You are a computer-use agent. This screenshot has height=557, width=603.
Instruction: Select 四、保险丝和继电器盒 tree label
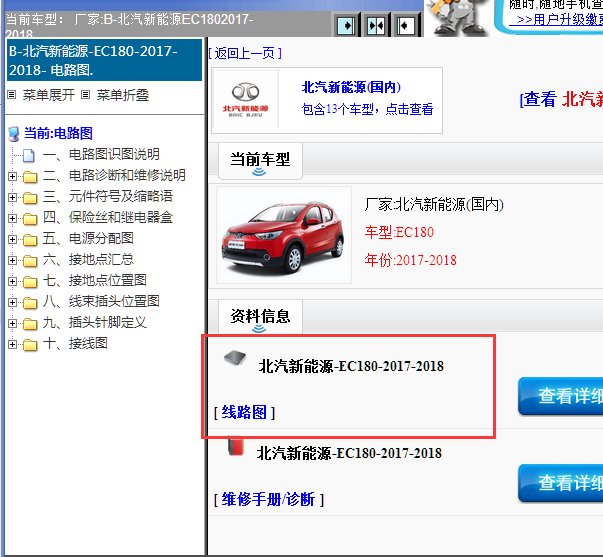pyautogui.click(x=108, y=217)
